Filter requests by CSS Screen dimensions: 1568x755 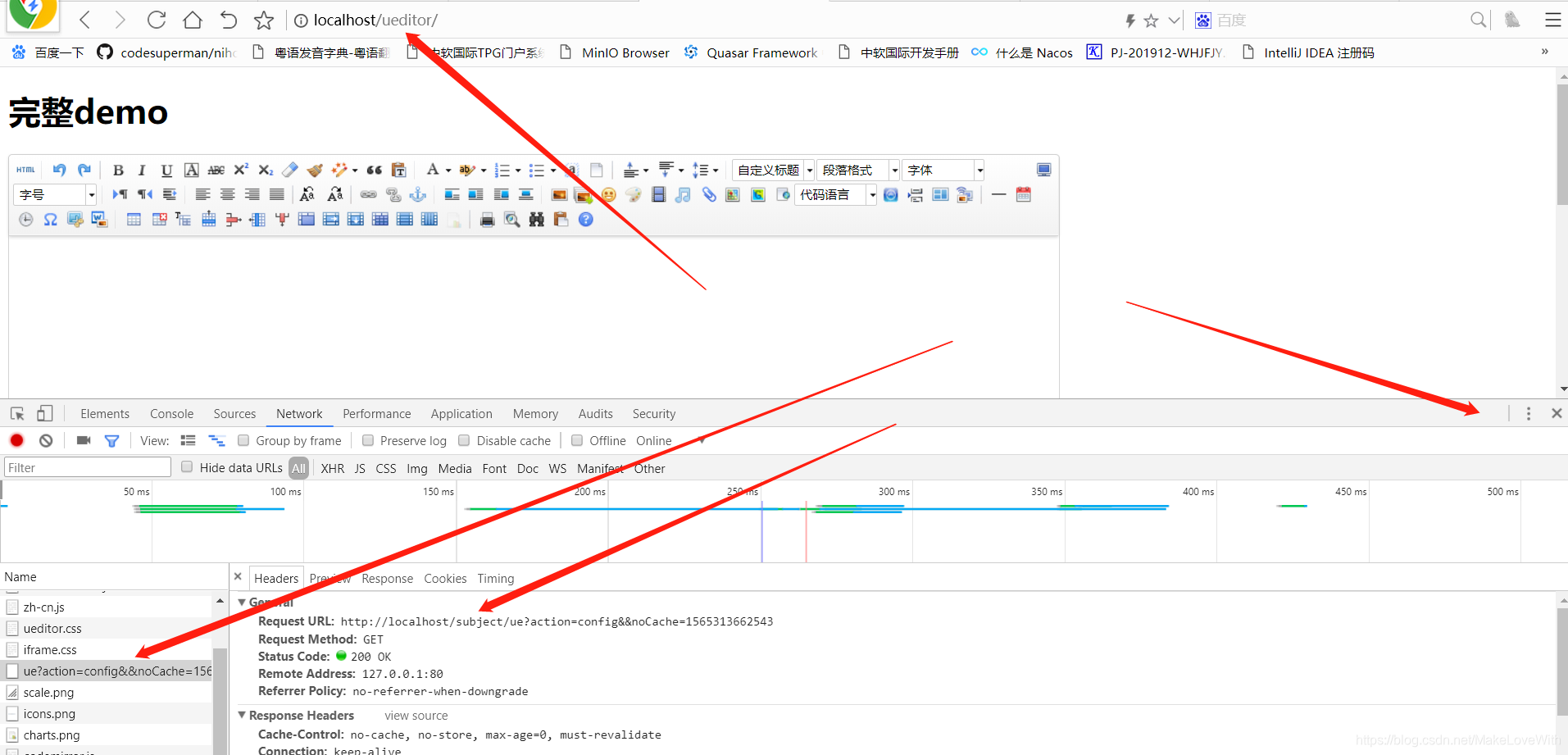pyautogui.click(x=386, y=469)
